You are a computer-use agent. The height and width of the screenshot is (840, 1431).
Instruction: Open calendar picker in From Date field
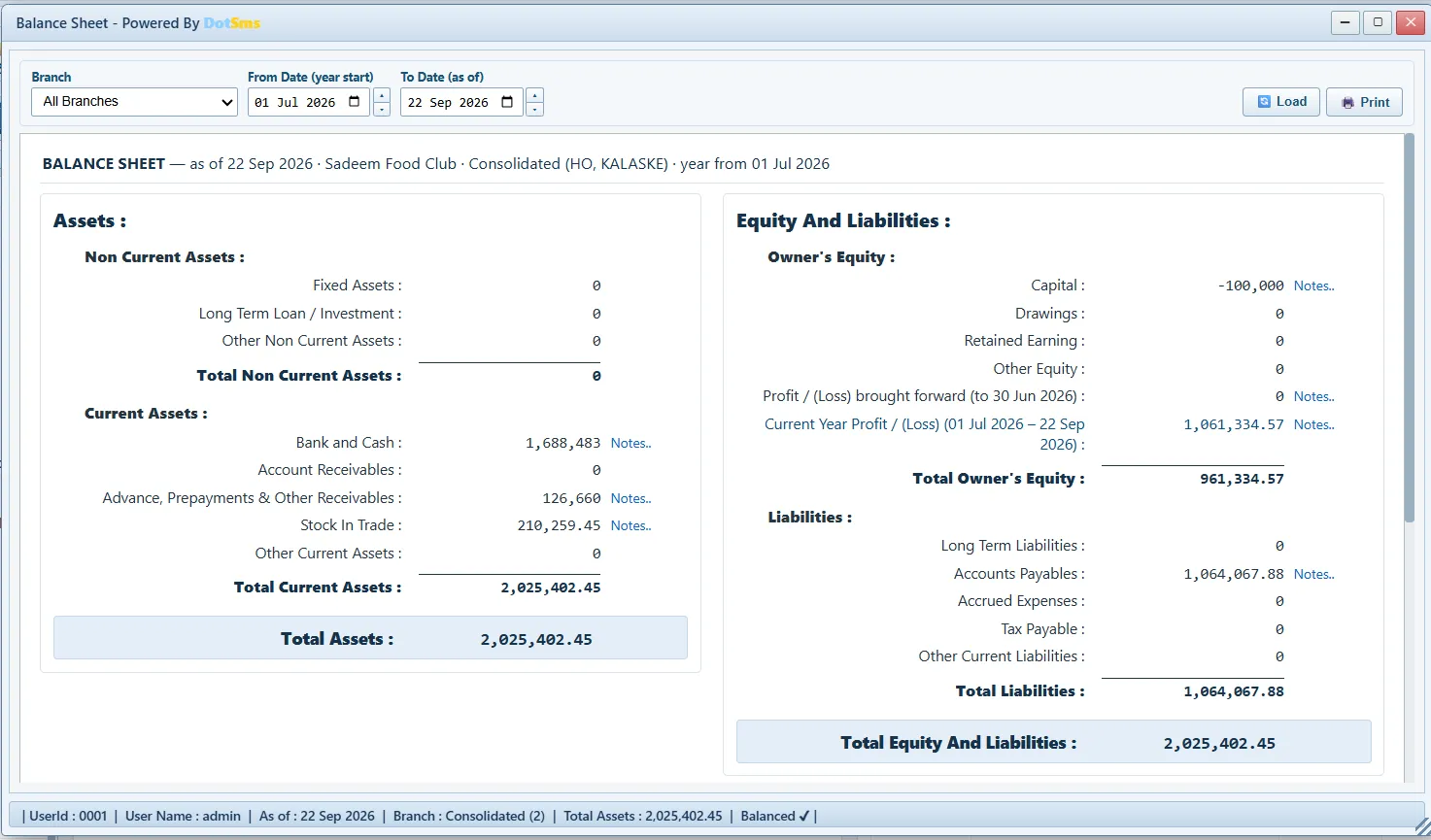(355, 102)
